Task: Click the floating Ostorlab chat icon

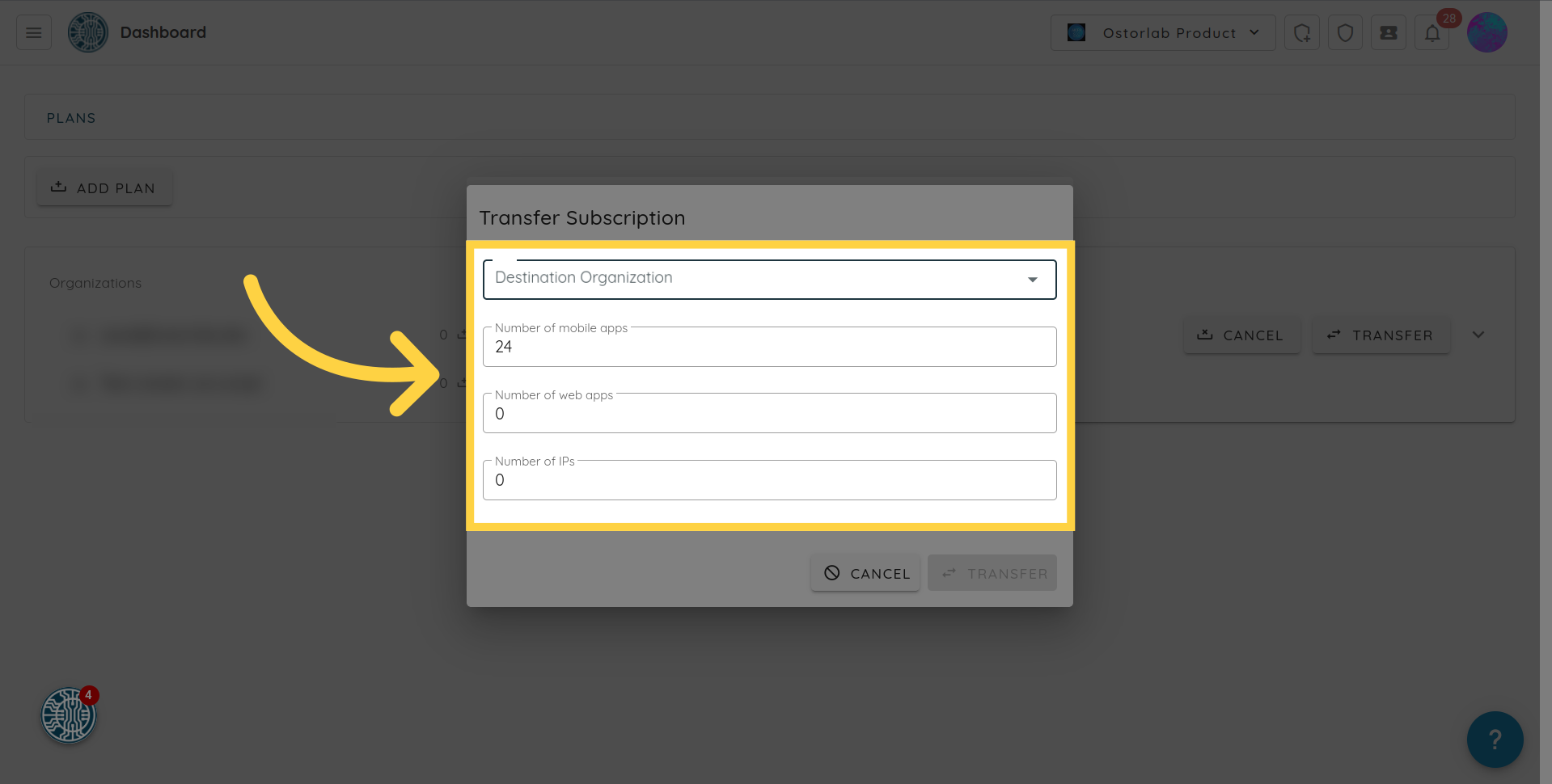Action: [x=69, y=715]
